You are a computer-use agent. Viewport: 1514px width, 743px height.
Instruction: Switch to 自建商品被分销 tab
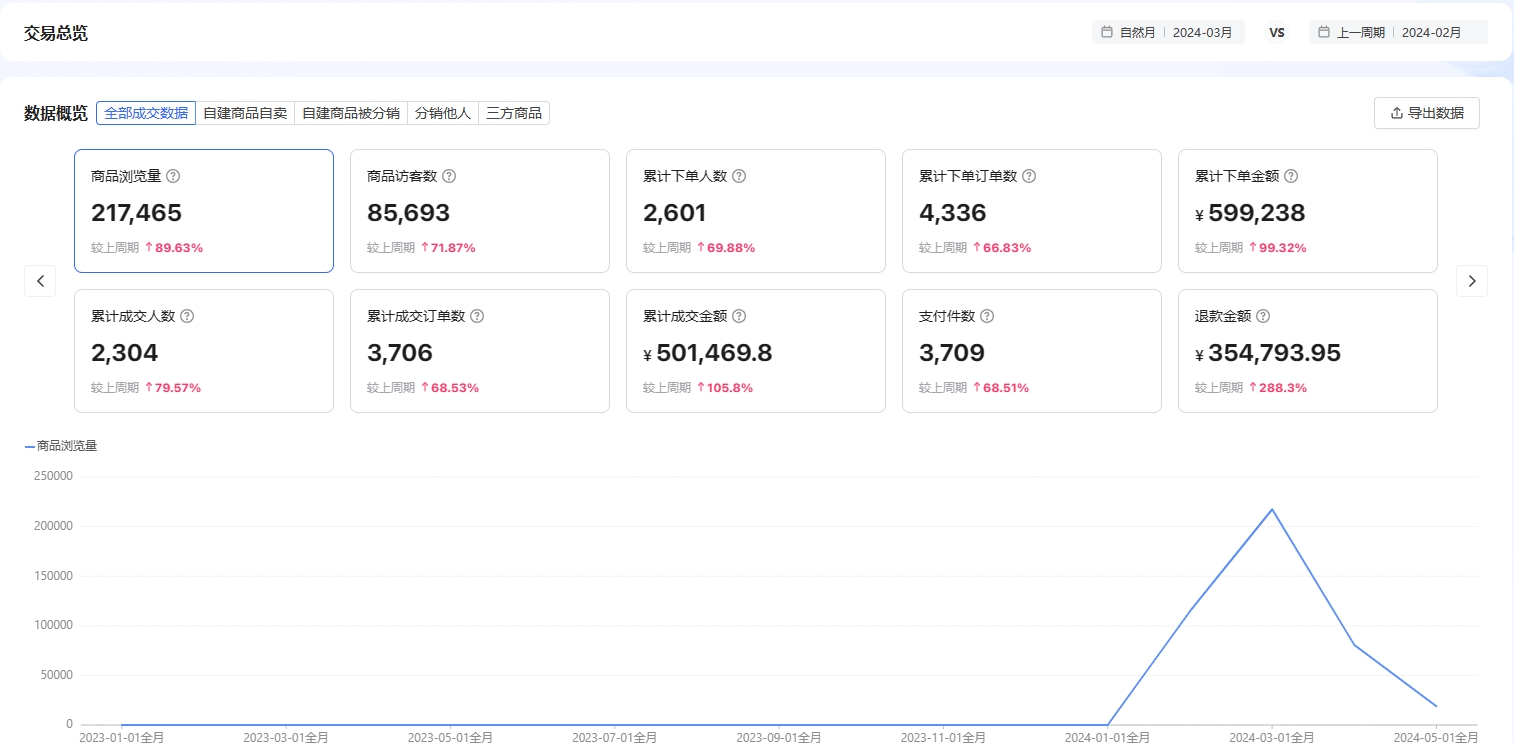click(351, 113)
